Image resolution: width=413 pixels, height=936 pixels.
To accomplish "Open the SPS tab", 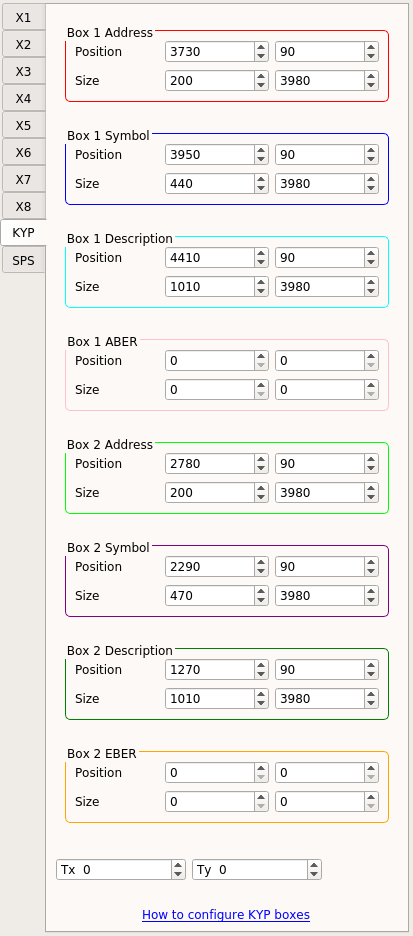I will (x=23, y=261).
